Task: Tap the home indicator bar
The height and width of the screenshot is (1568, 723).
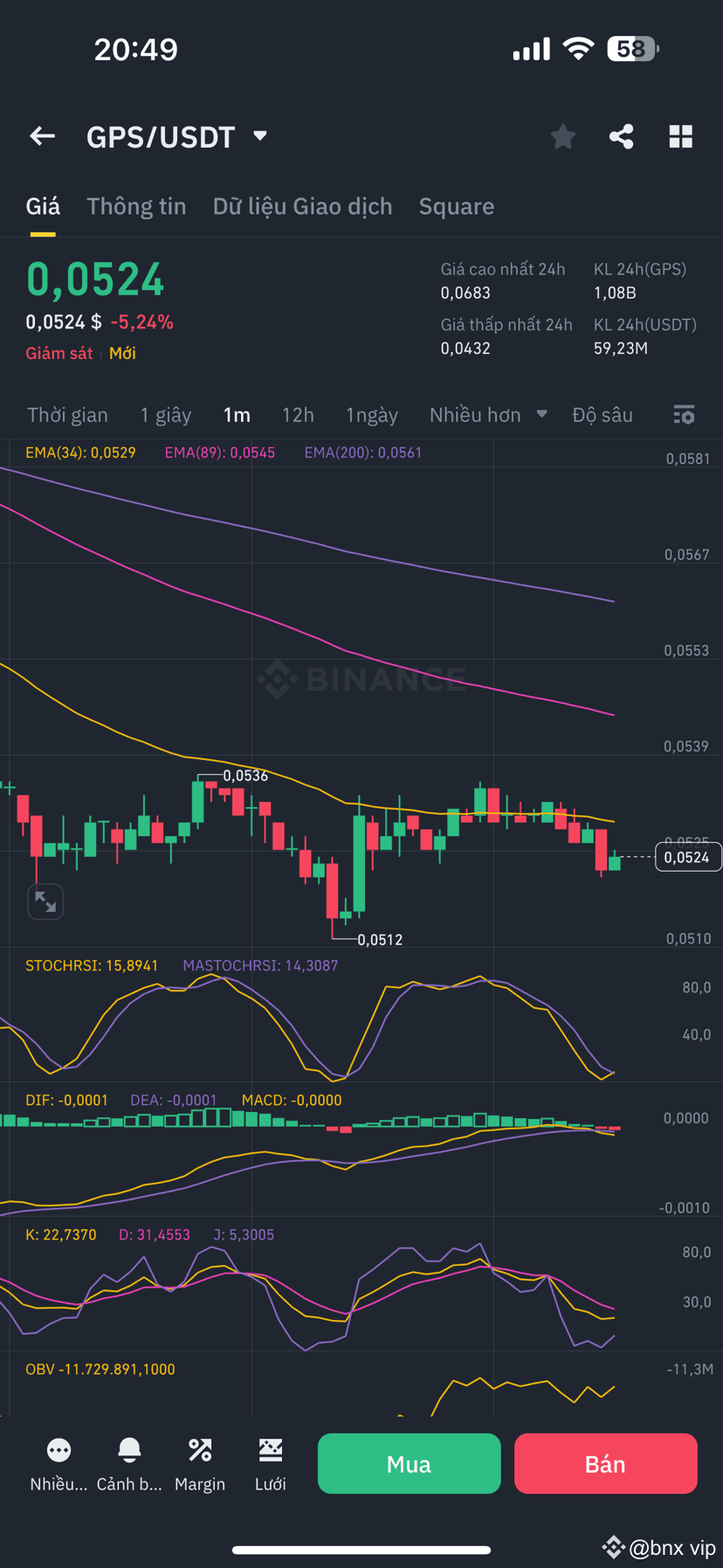Action: (361, 1550)
